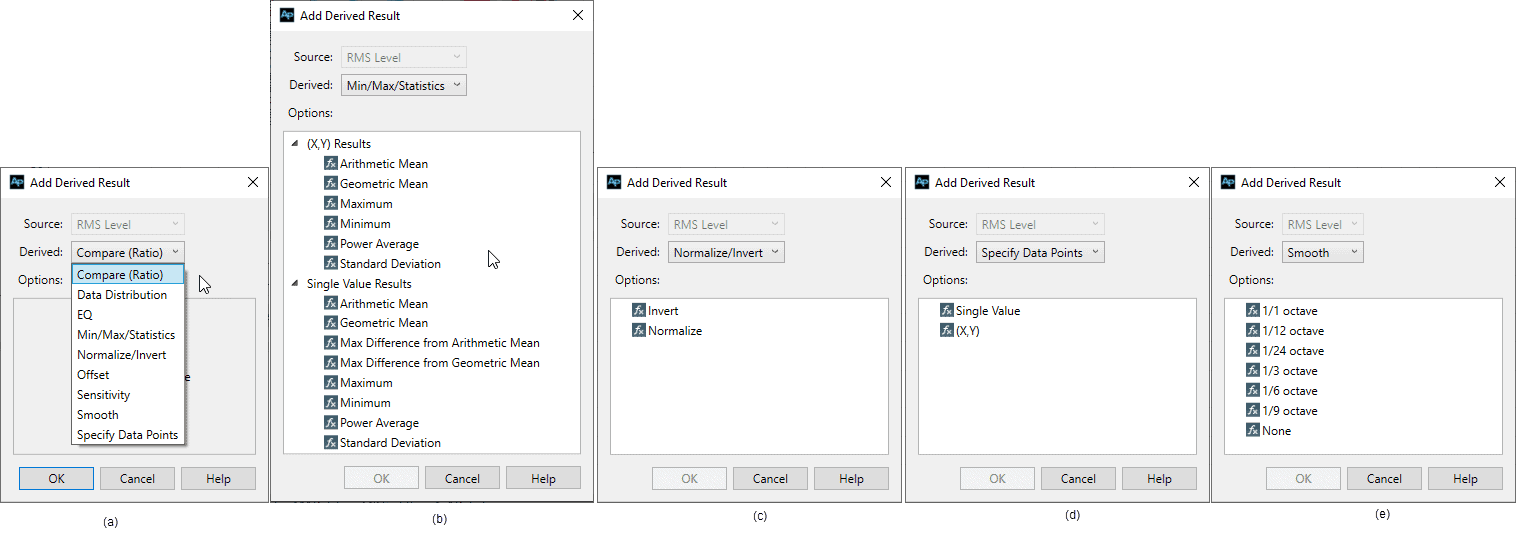Select Offset in the dropdown list

[x=94, y=375]
